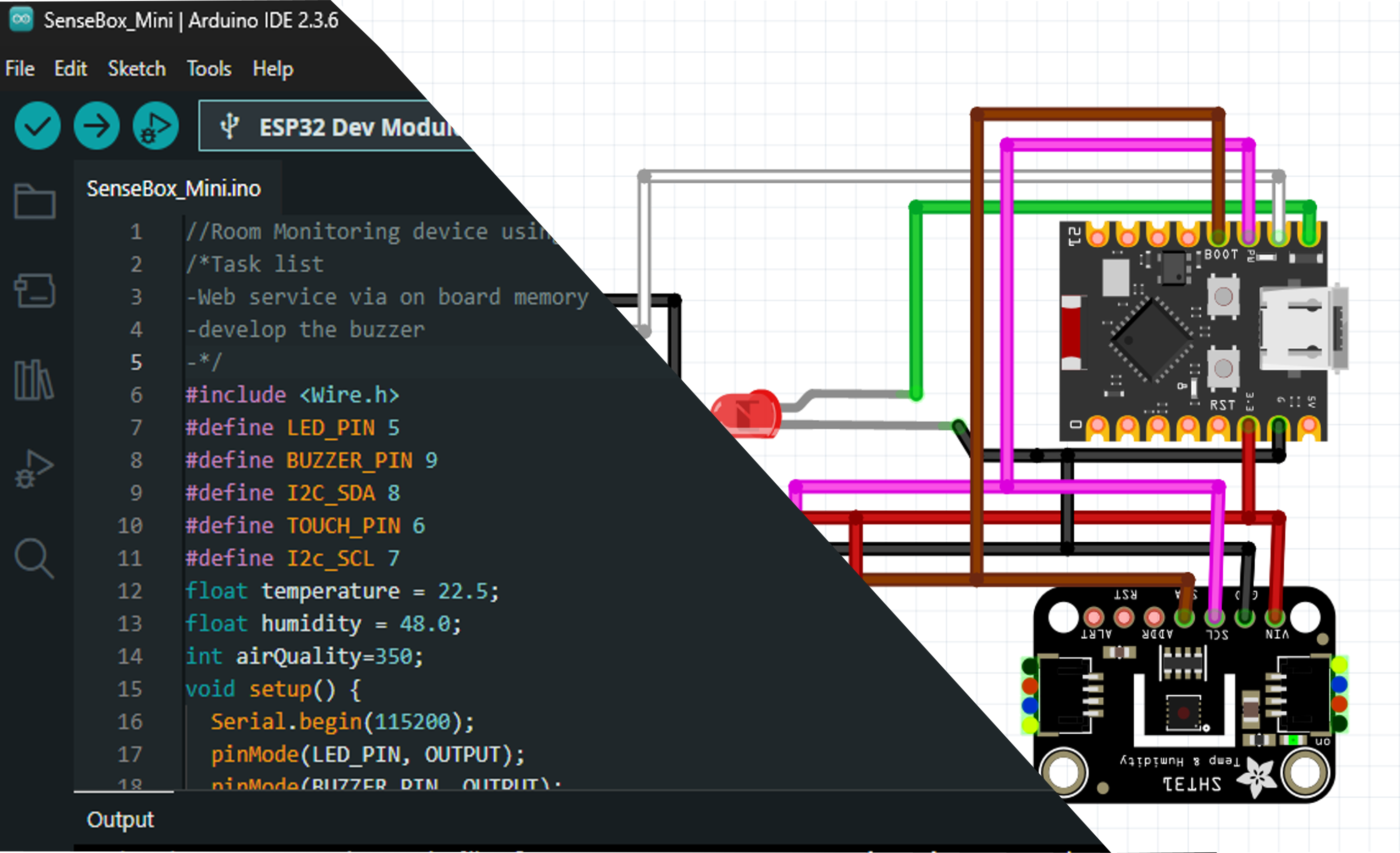
Task: Click the Upload arrow button
Action: [97, 126]
